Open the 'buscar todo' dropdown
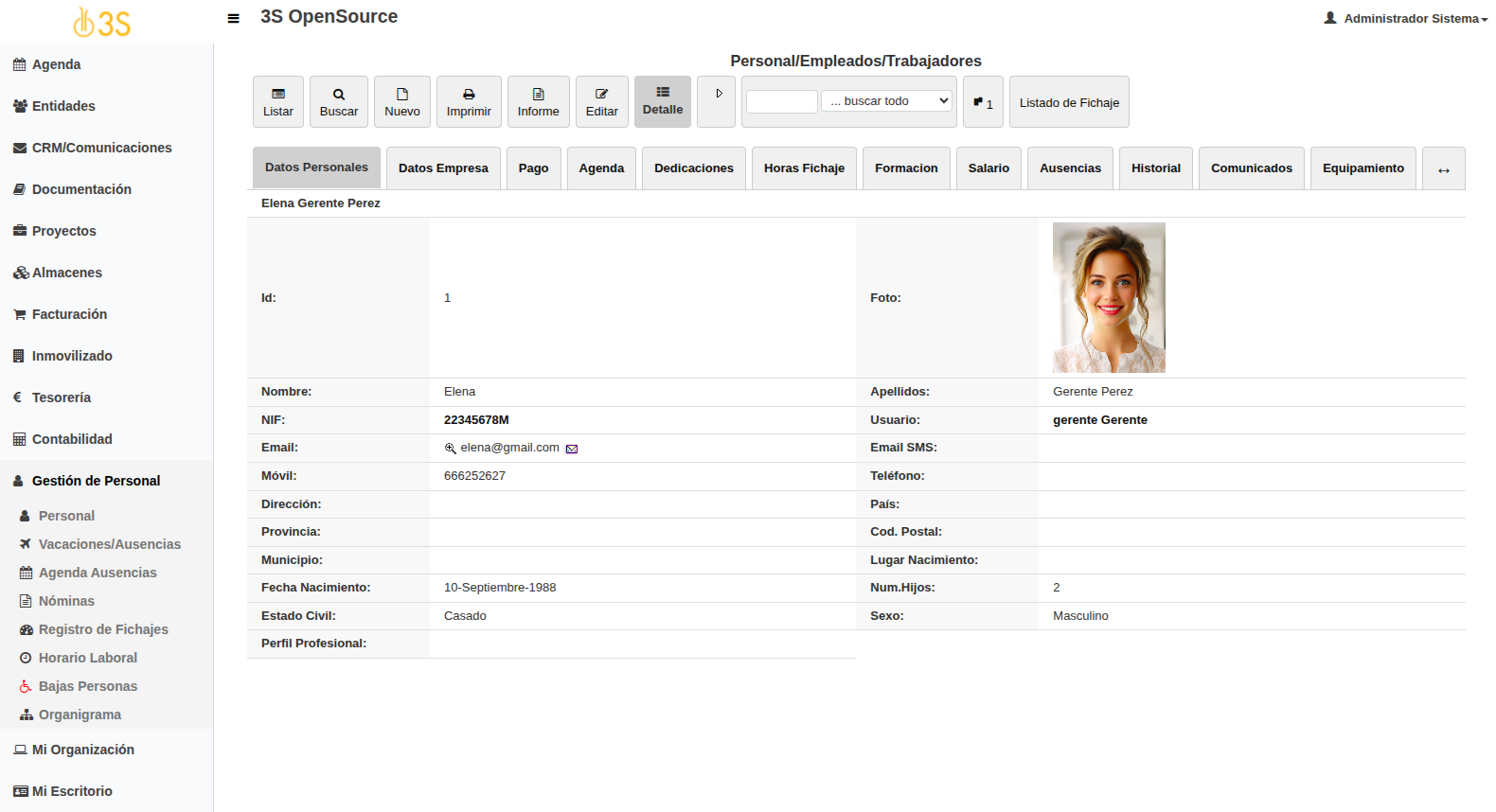The image size is (1496, 812). (886, 101)
